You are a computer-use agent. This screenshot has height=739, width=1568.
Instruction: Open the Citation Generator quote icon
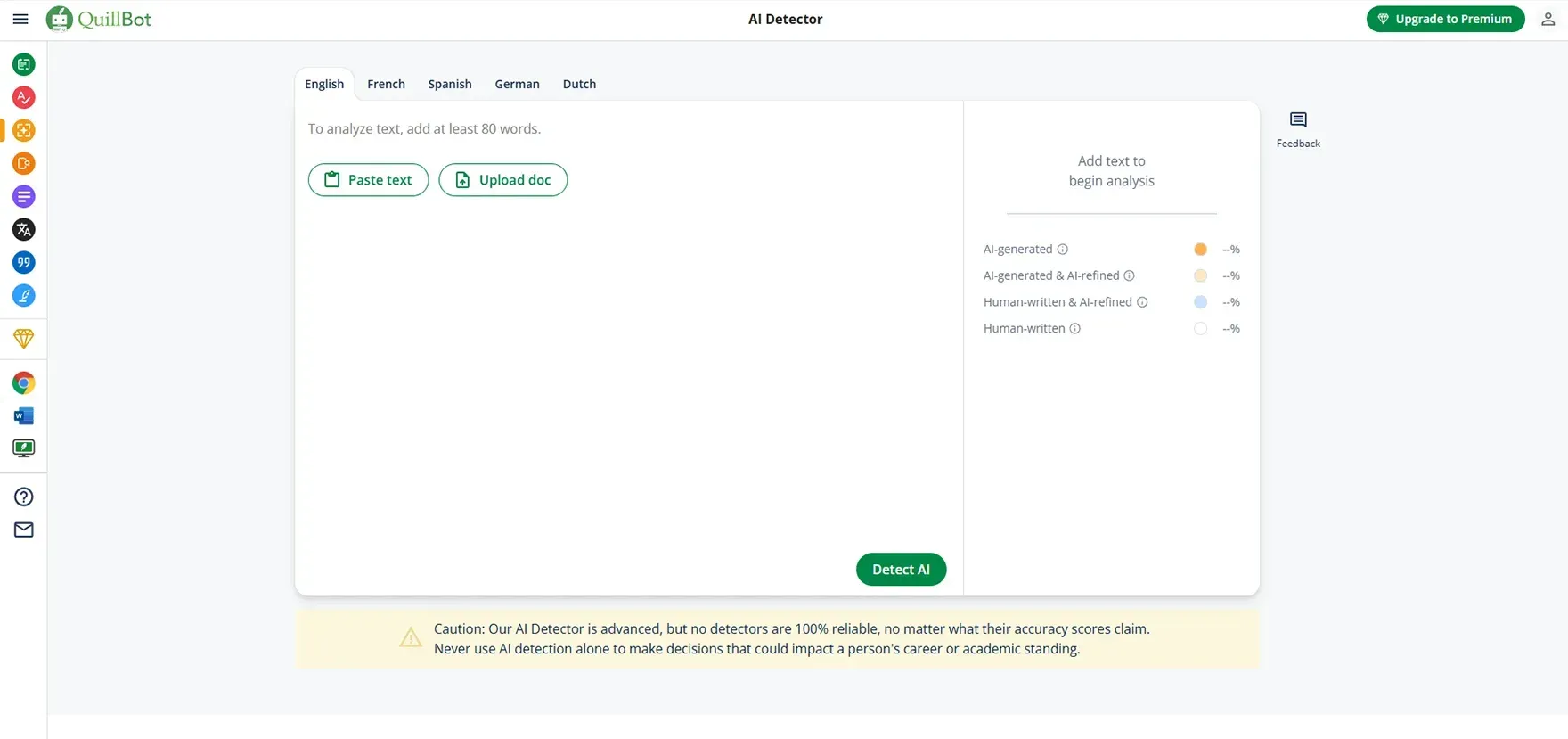(24, 262)
